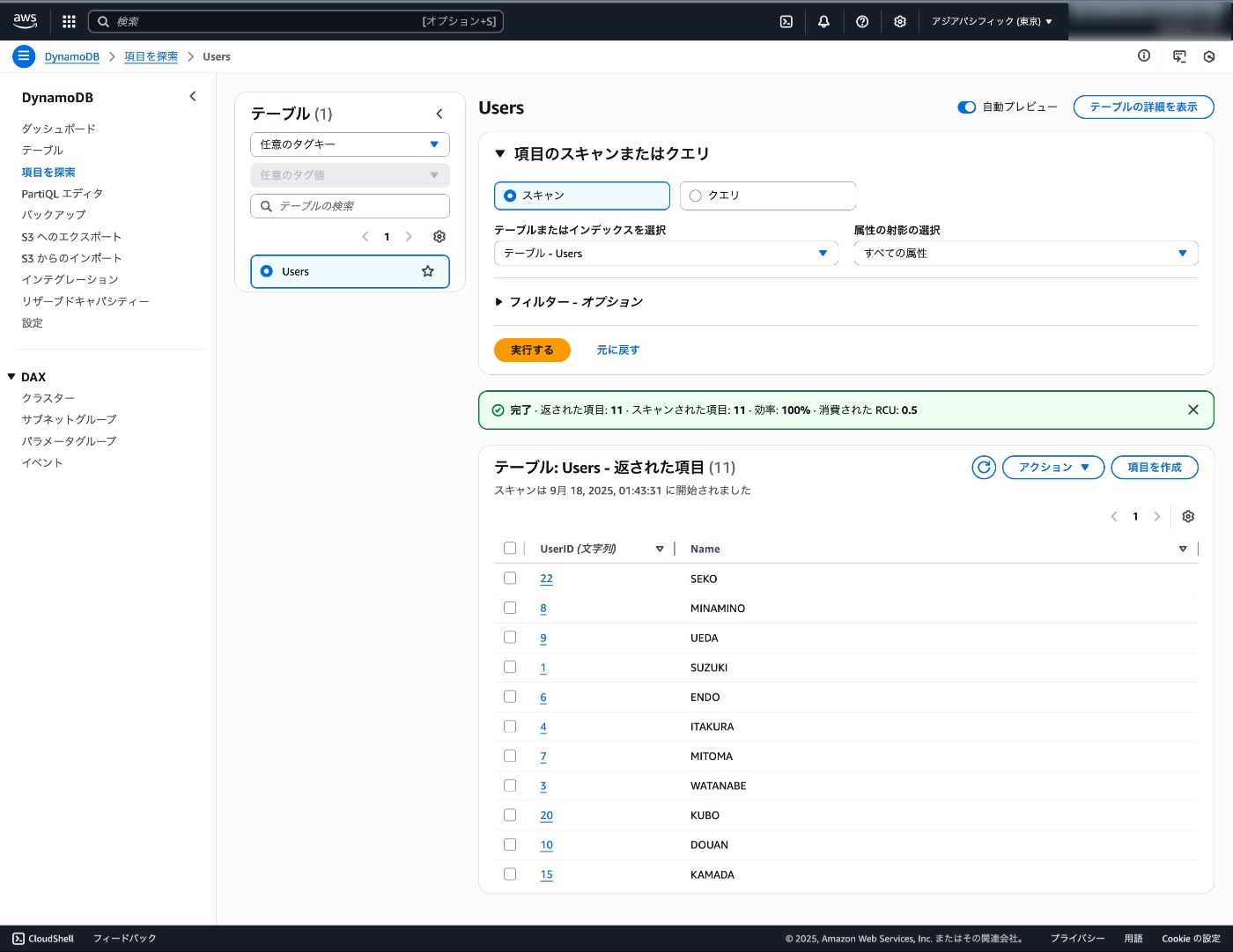Go to next page of returned items
This screenshot has height=952, width=1233.
tap(1157, 516)
